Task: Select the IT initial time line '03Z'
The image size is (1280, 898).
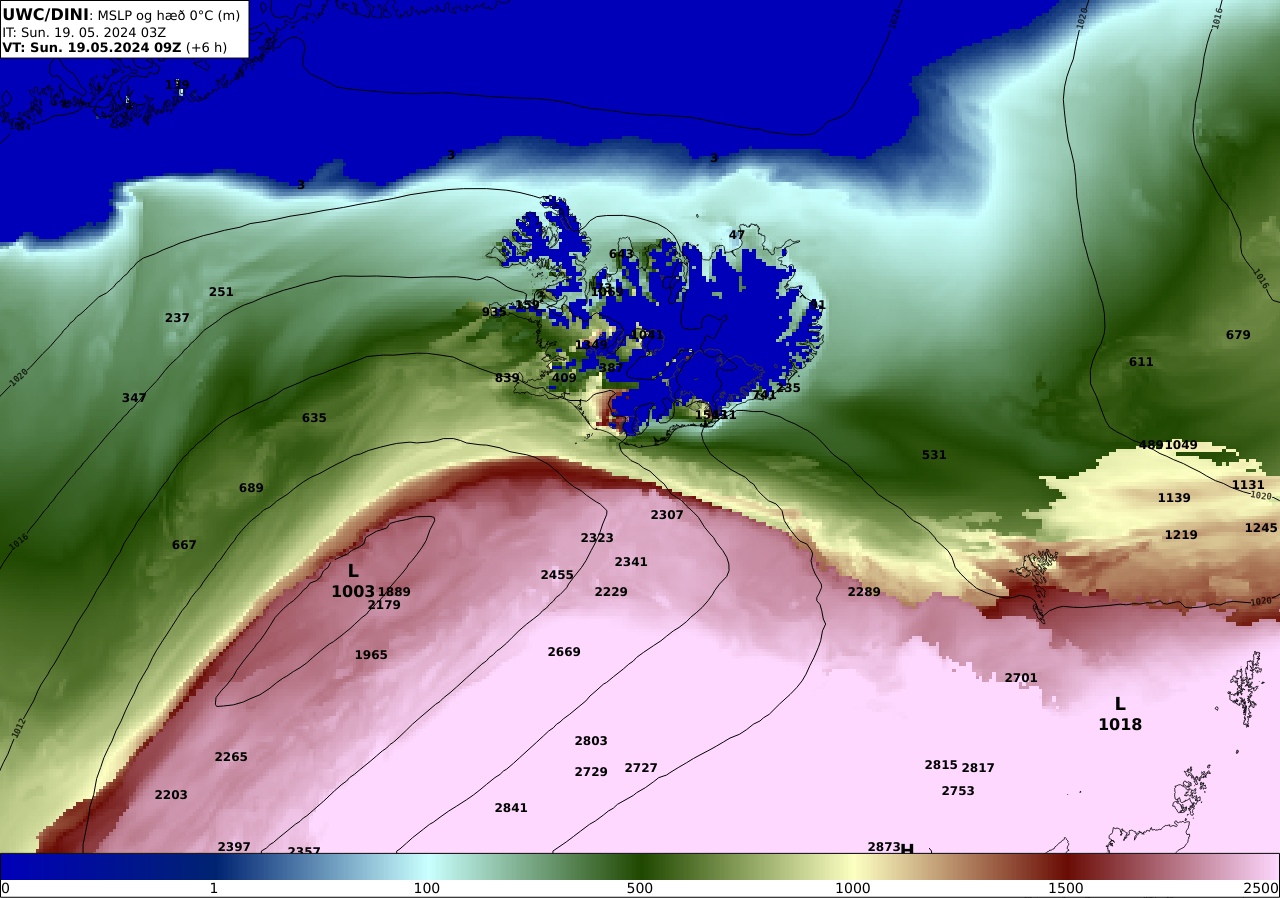Action: tap(83, 32)
